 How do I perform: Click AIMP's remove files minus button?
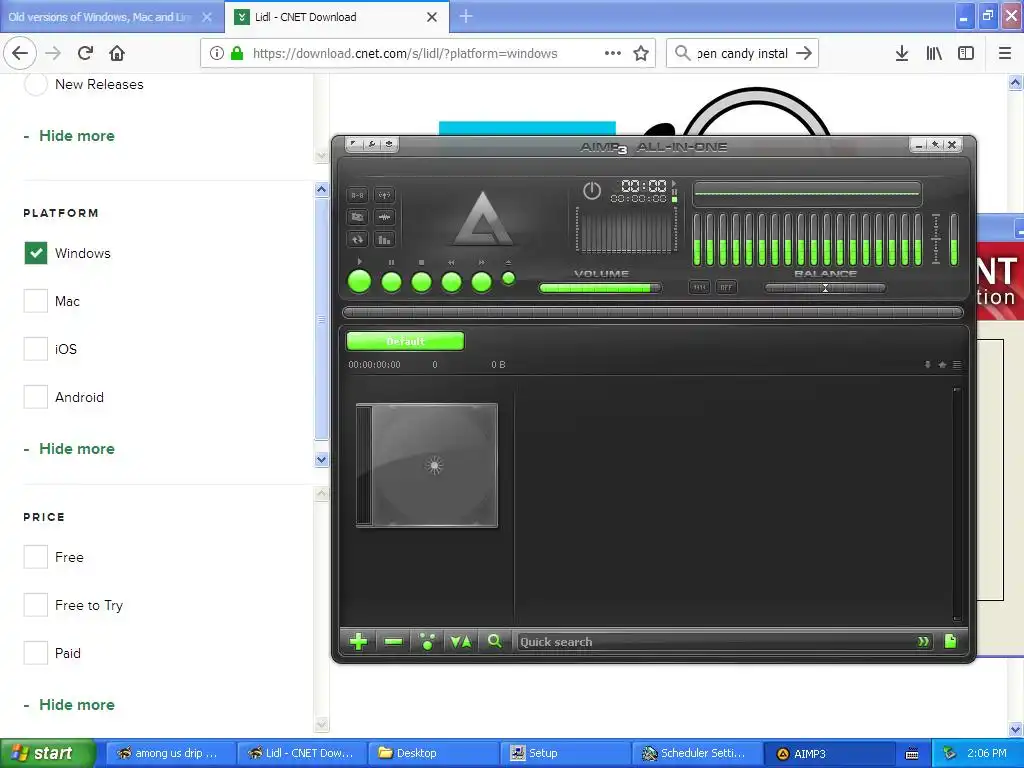pyautogui.click(x=393, y=642)
